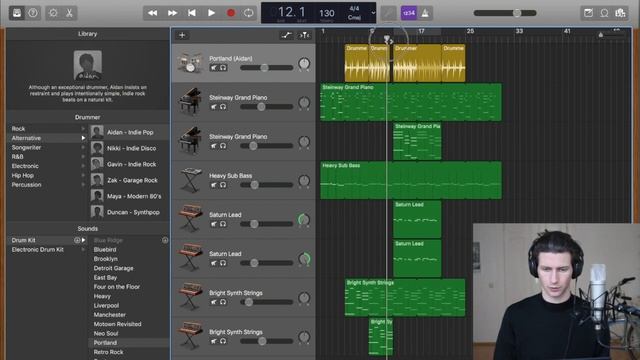Viewport: 640px width, 360px height.
Task: Solo the Portland (Aidan) drummer track
Action: 223,68
